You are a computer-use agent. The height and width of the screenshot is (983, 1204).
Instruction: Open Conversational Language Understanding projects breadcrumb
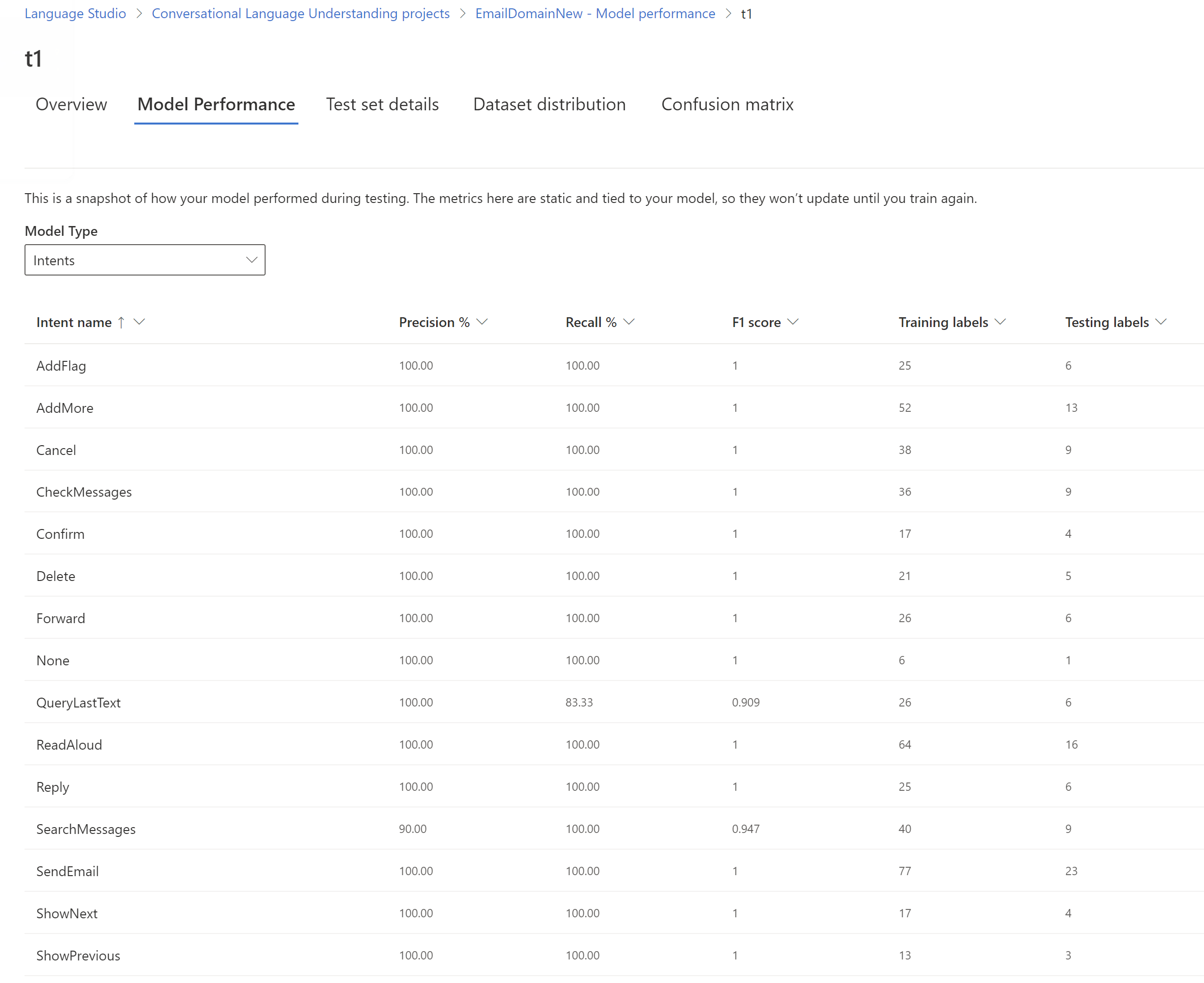[x=300, y=14]
